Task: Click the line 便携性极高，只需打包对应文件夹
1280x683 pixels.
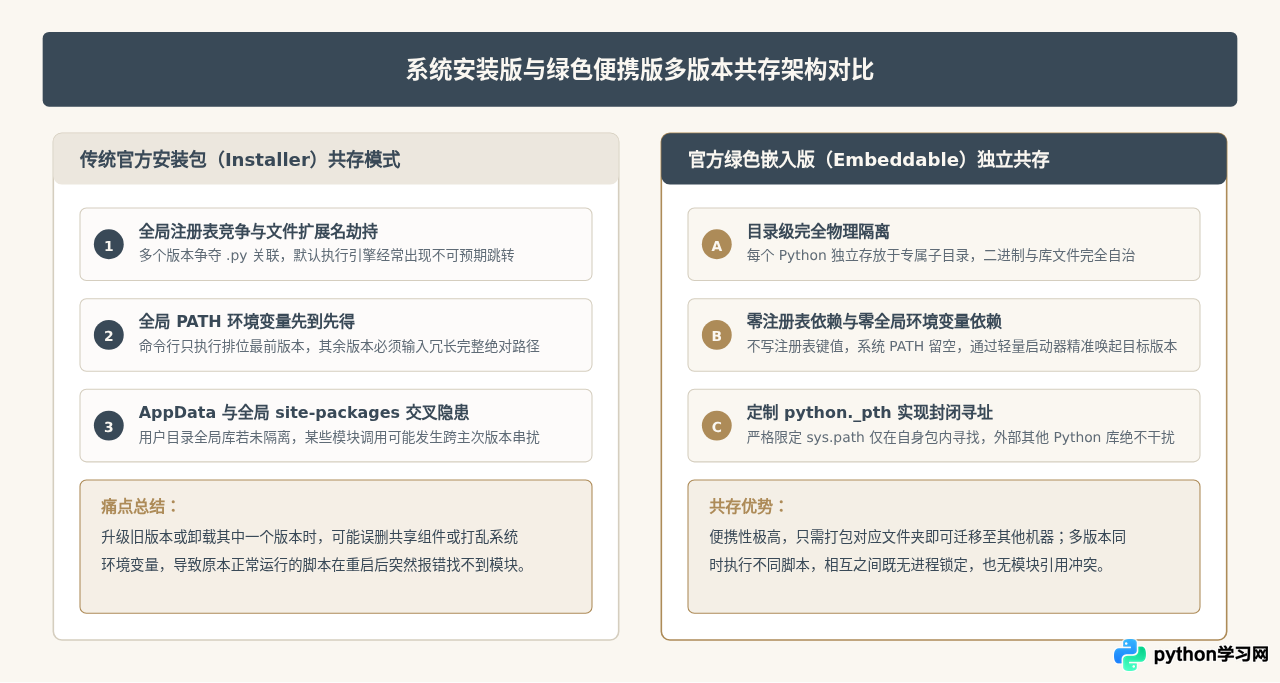Action: pyautogui.click(x=917, y=537)
